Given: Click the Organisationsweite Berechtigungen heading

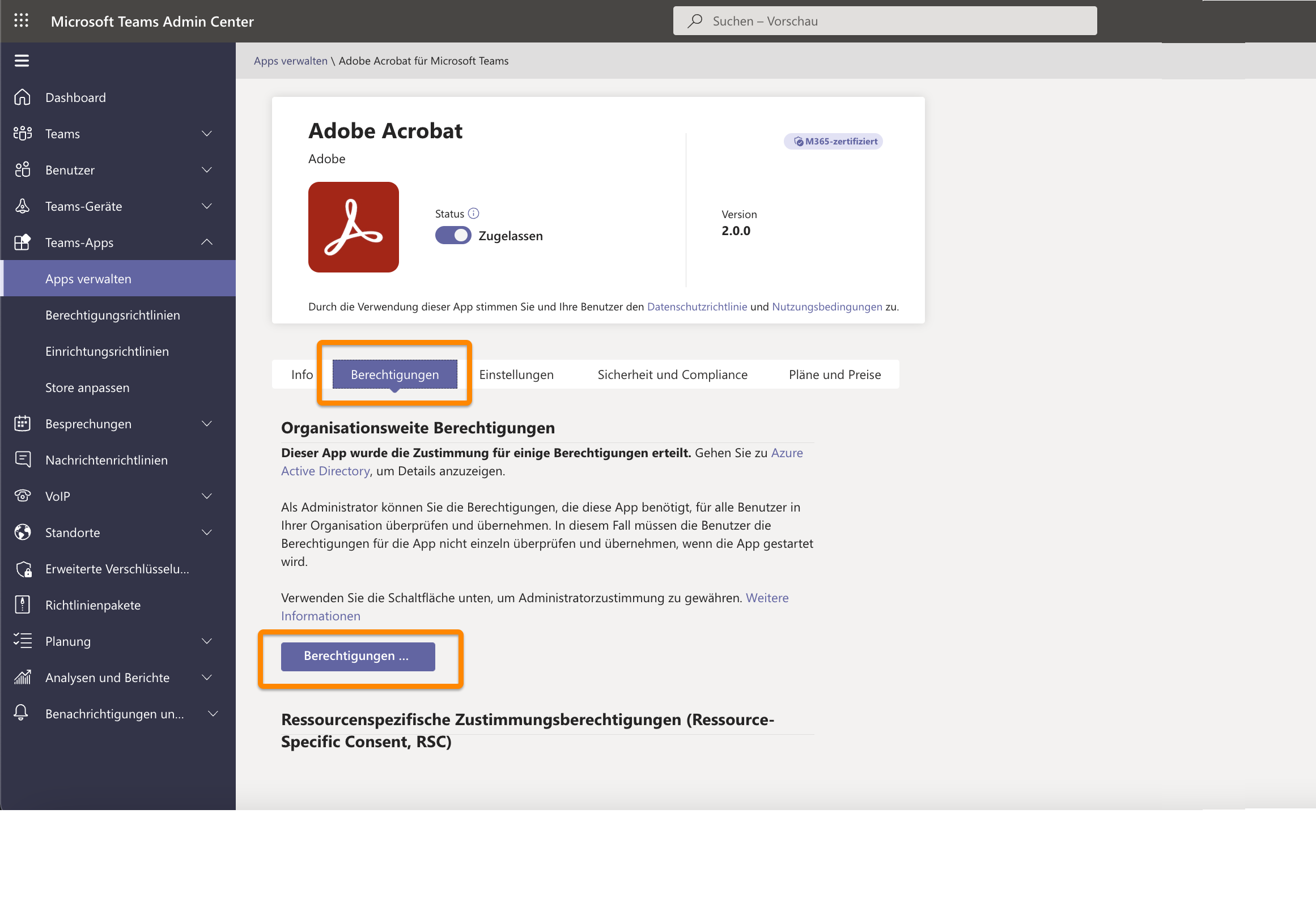Looking at the screenshot, I should [x=418, y=428].
